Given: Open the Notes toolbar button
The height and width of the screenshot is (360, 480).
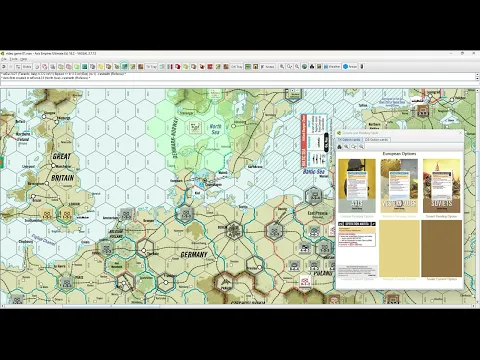Looking at the screenshot, I should [x=268, y=67].
